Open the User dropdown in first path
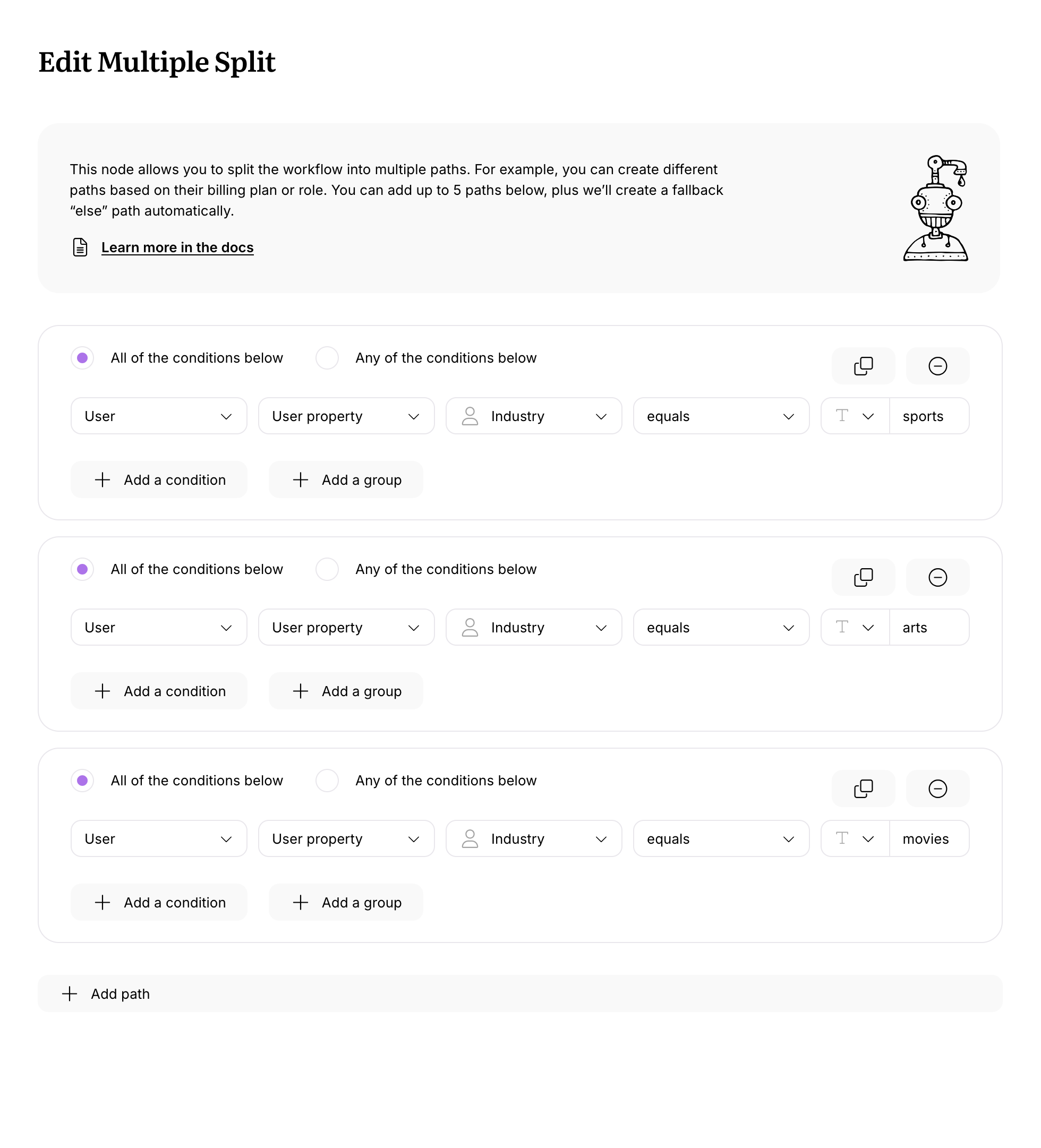This screenshot has height=1148, width=1041. (x=158, y=416)
